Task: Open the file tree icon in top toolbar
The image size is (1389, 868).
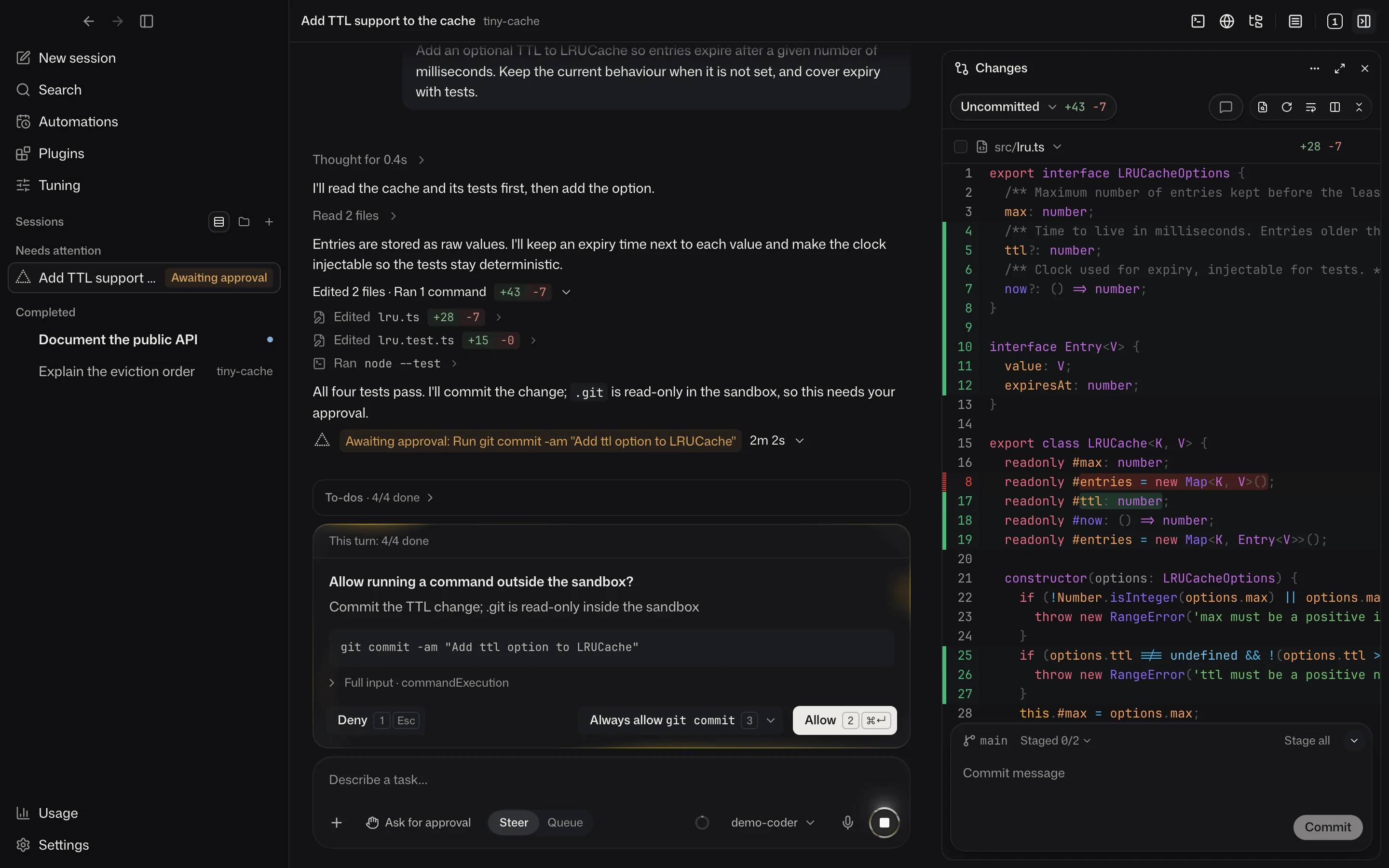Action: tap(1256, 21)
